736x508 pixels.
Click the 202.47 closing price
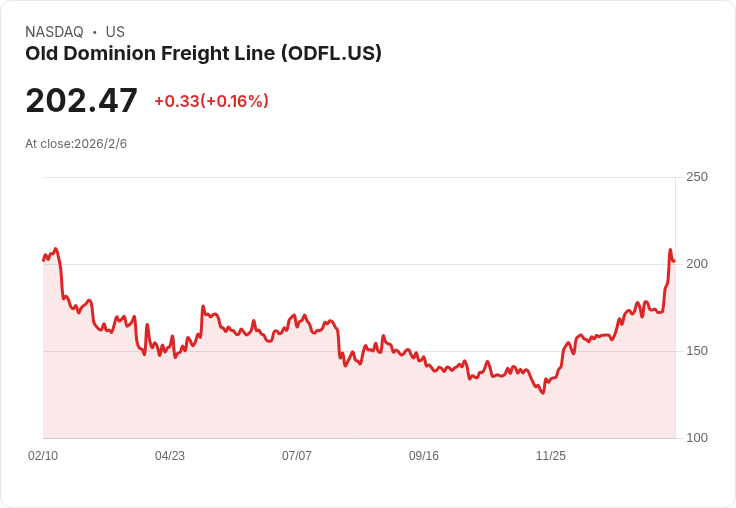tap(81, 101)
